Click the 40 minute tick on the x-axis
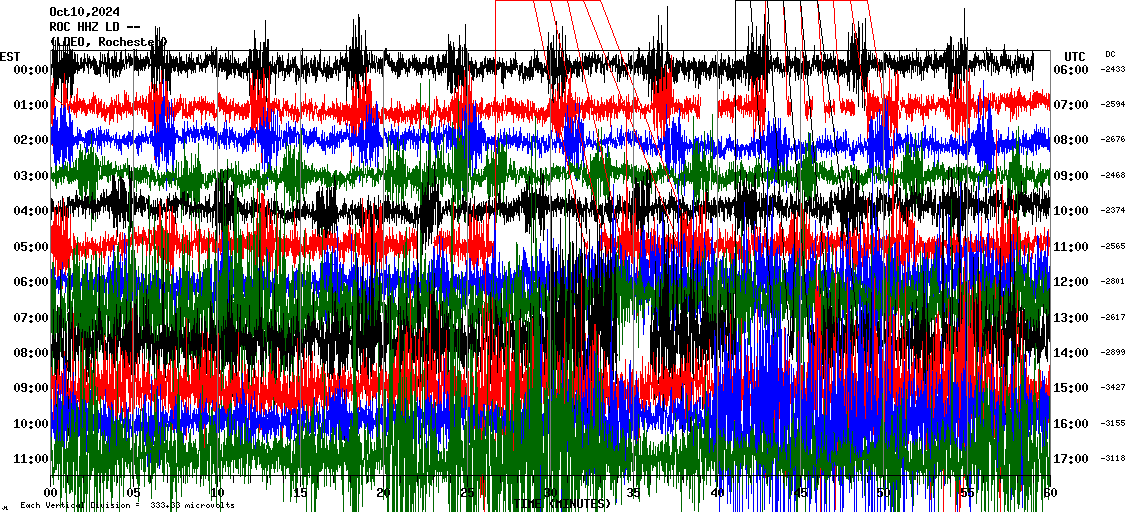Screen dimensions: 1130x519 [x=716, y=493]
